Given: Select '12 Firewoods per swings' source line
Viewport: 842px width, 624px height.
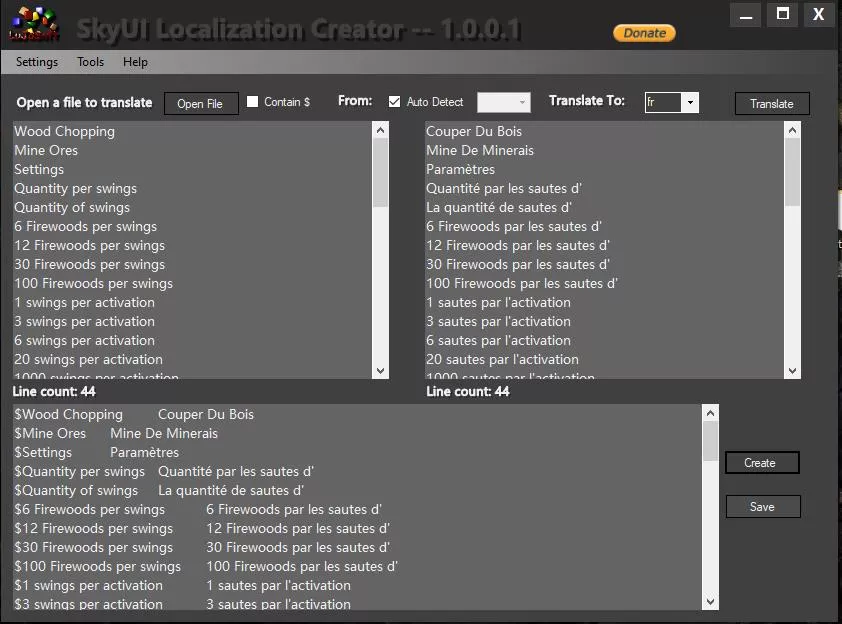Looking at the screenshot, I should (90, 245).
